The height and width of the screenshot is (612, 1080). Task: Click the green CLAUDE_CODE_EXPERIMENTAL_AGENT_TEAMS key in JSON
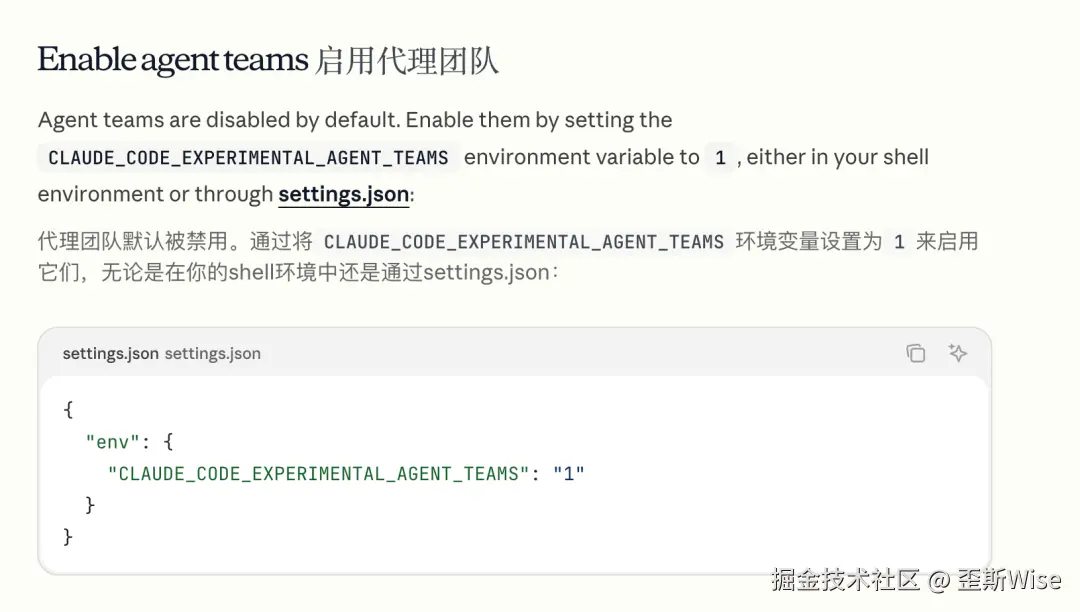click(319, 473)
